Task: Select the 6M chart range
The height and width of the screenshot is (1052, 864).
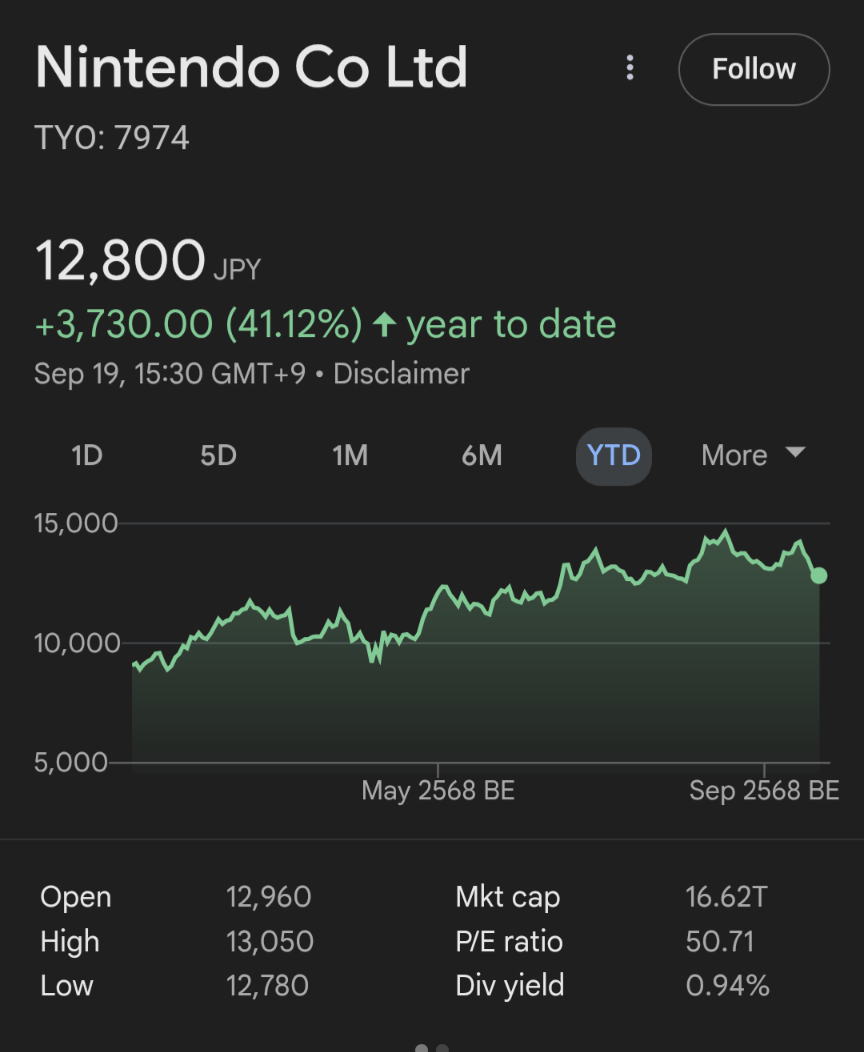Action: click(482, 456)
